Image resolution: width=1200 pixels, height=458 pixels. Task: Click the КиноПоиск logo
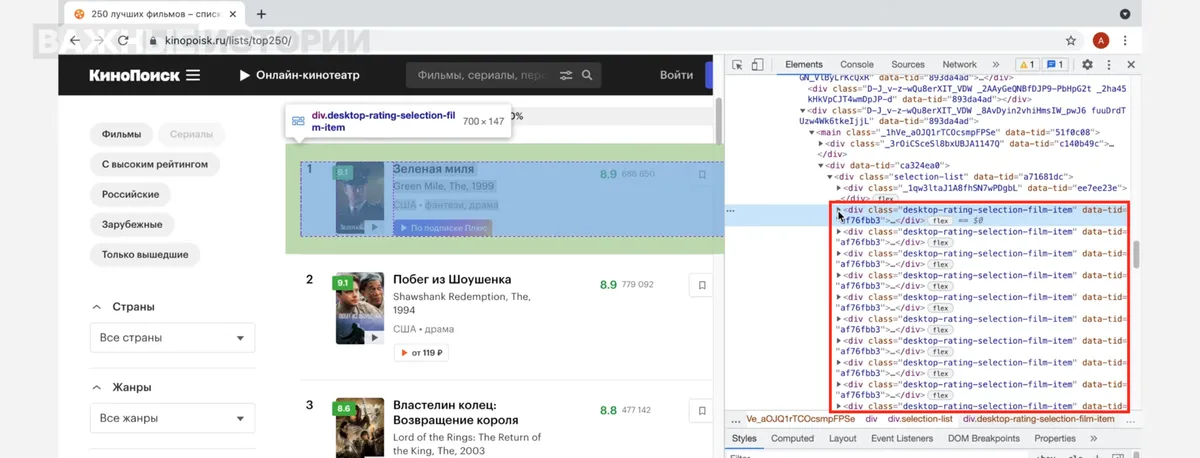[x=134, y=75]
